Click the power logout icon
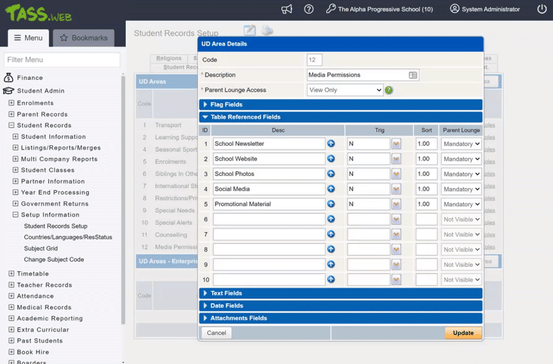Viewport: 553px width, 364px height. pyautogui.click(x=542, y=9)
